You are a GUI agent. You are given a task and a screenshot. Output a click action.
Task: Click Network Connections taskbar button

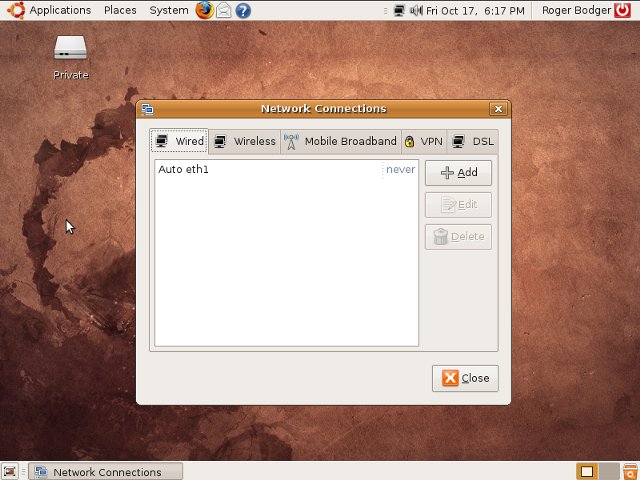[106, 472]
